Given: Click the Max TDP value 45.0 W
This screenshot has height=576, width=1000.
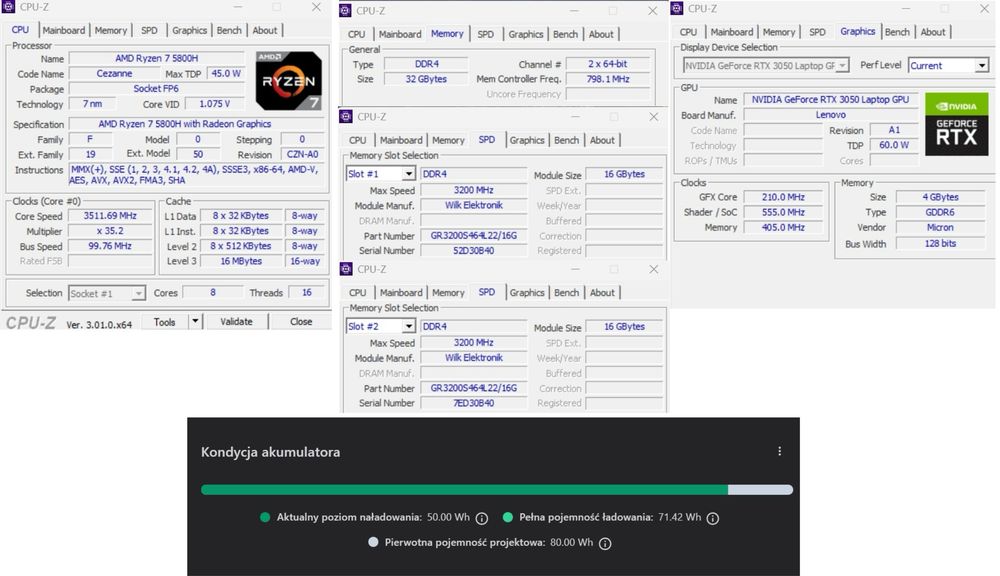Looking at the screenshot, I should (x=226, y=73).
